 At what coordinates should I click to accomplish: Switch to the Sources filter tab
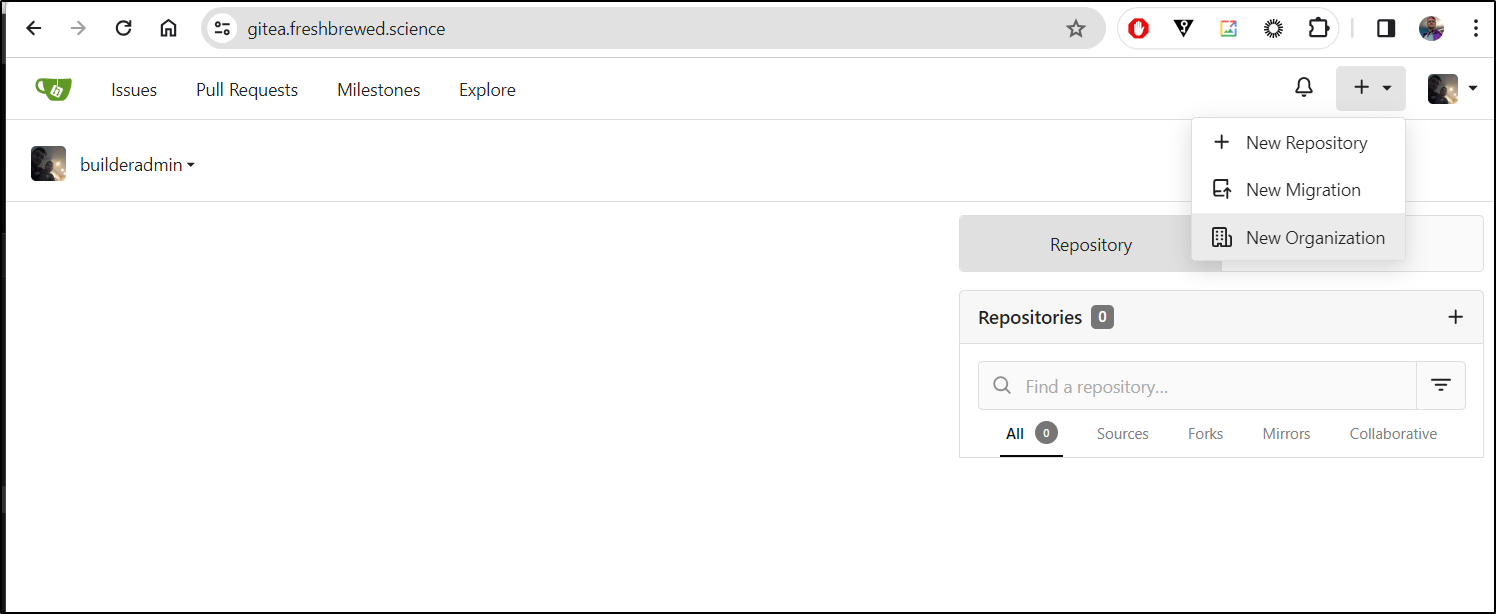(x=1122, y=434)
